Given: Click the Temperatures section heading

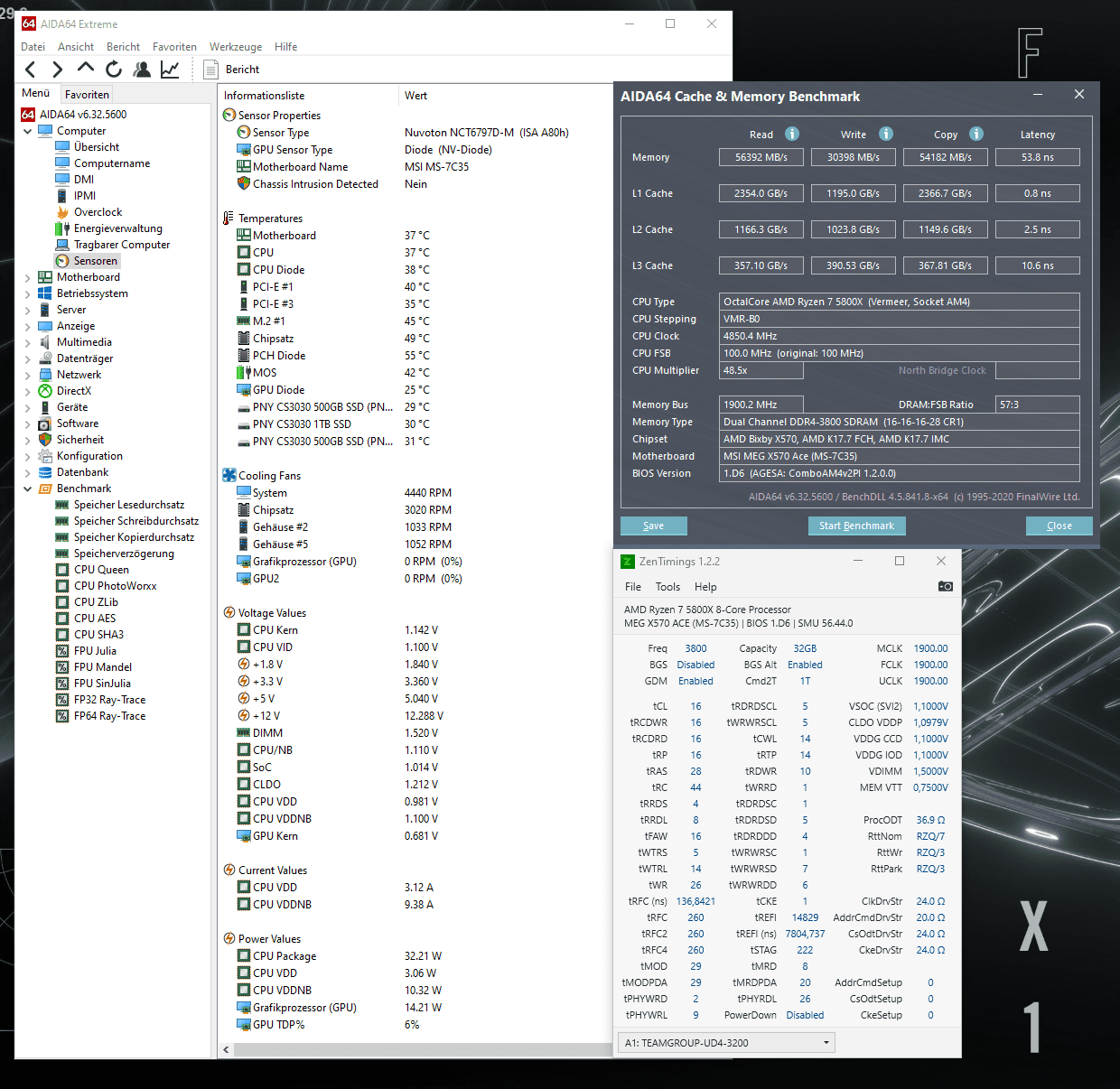Looking at the screenshot, I should point(270,219).
